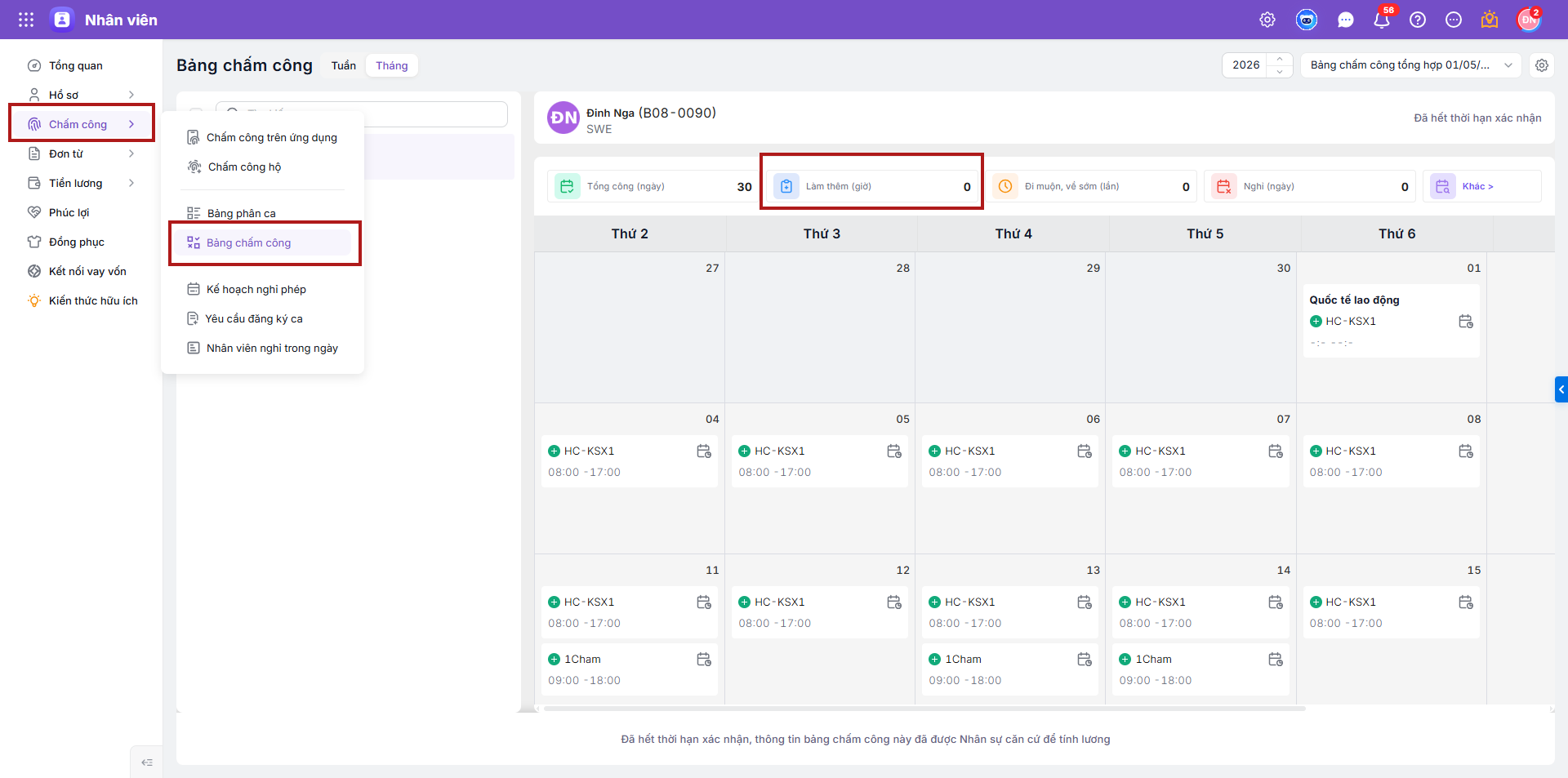
Task: Click shift icon on HC-KSX1 for day 12
Action: 894,602
